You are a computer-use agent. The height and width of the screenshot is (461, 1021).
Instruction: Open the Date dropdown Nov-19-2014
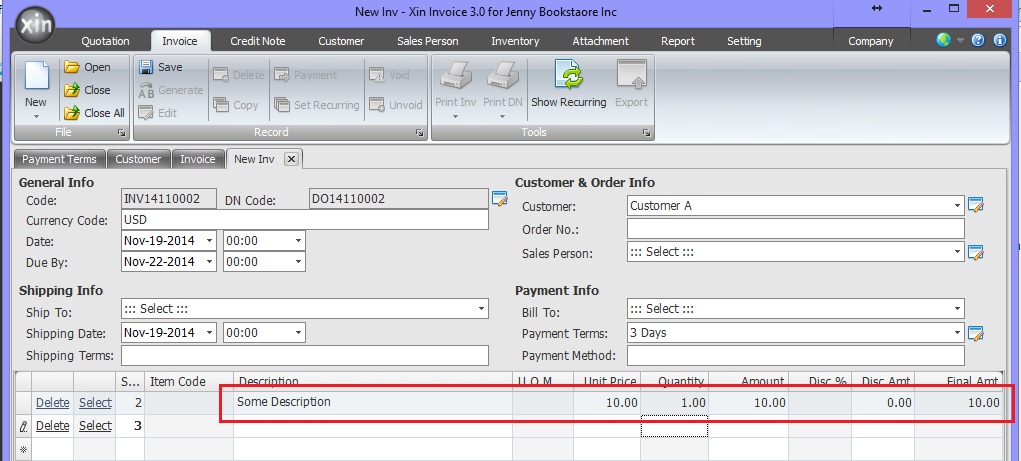[x=209, y=241]
